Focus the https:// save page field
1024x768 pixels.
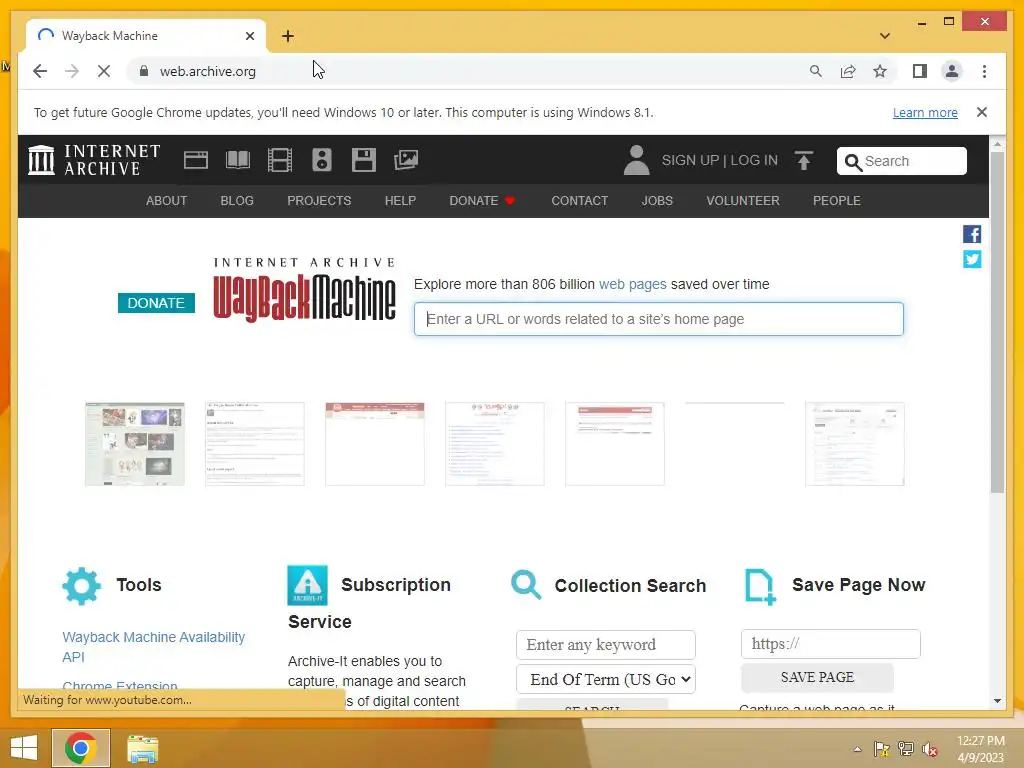click(830, 644)
